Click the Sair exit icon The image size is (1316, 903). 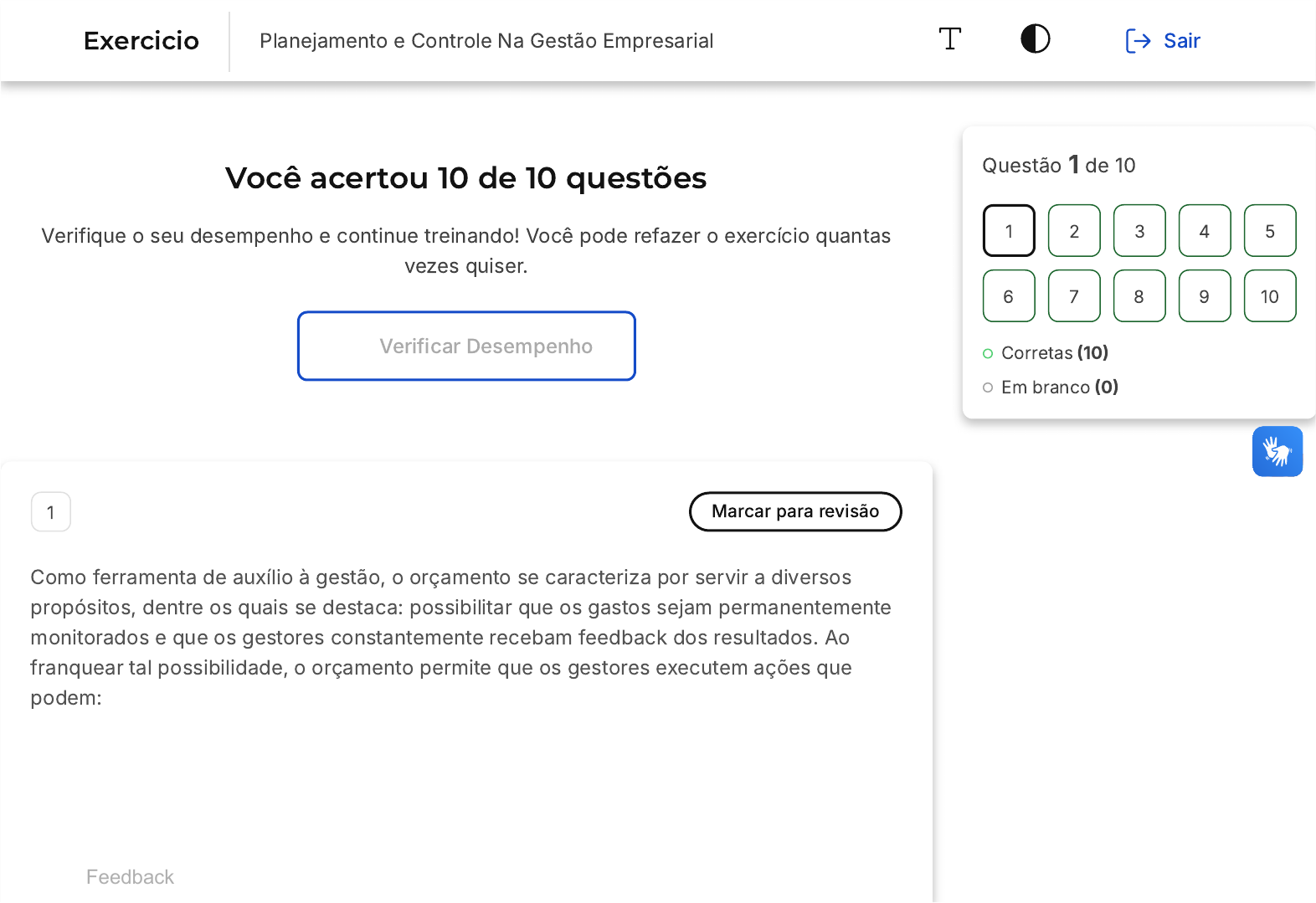tap(1138, 41)
